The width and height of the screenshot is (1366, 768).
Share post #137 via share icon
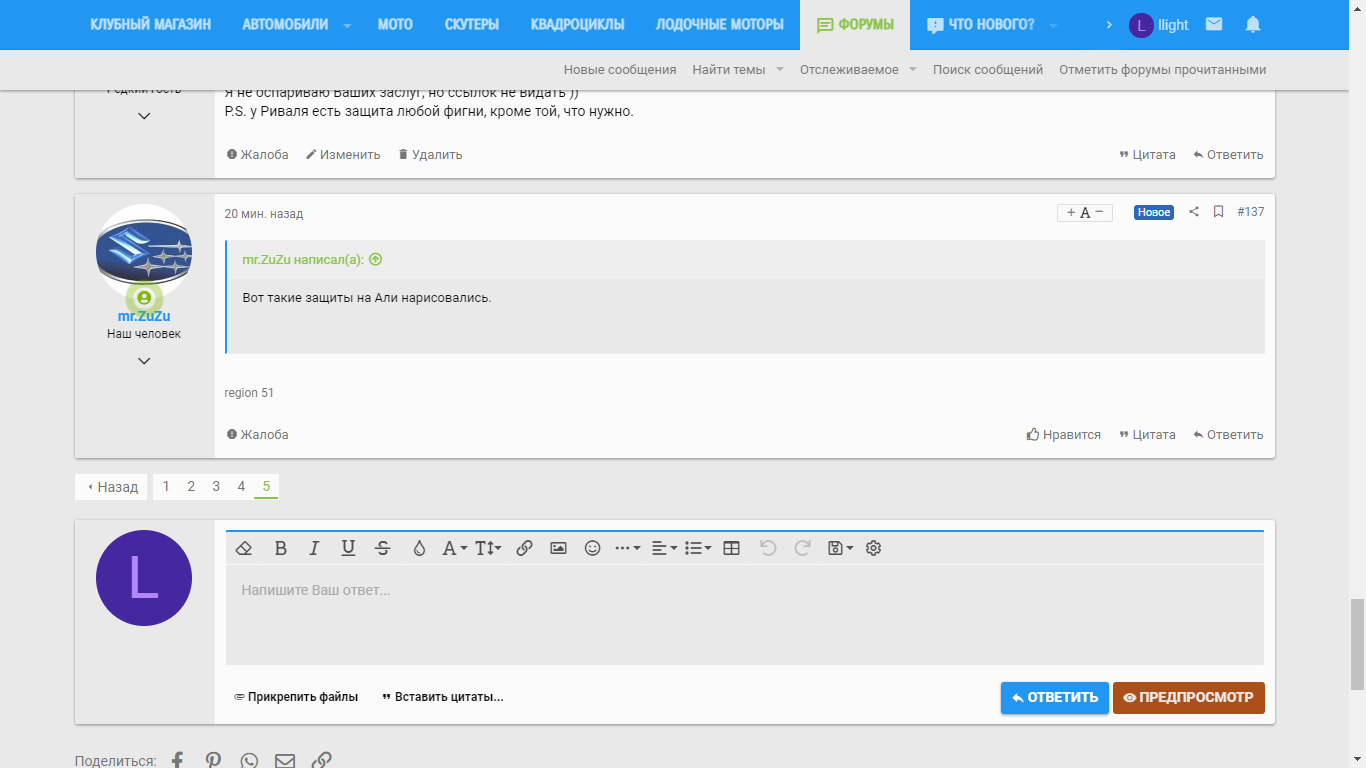(1193, 212)
